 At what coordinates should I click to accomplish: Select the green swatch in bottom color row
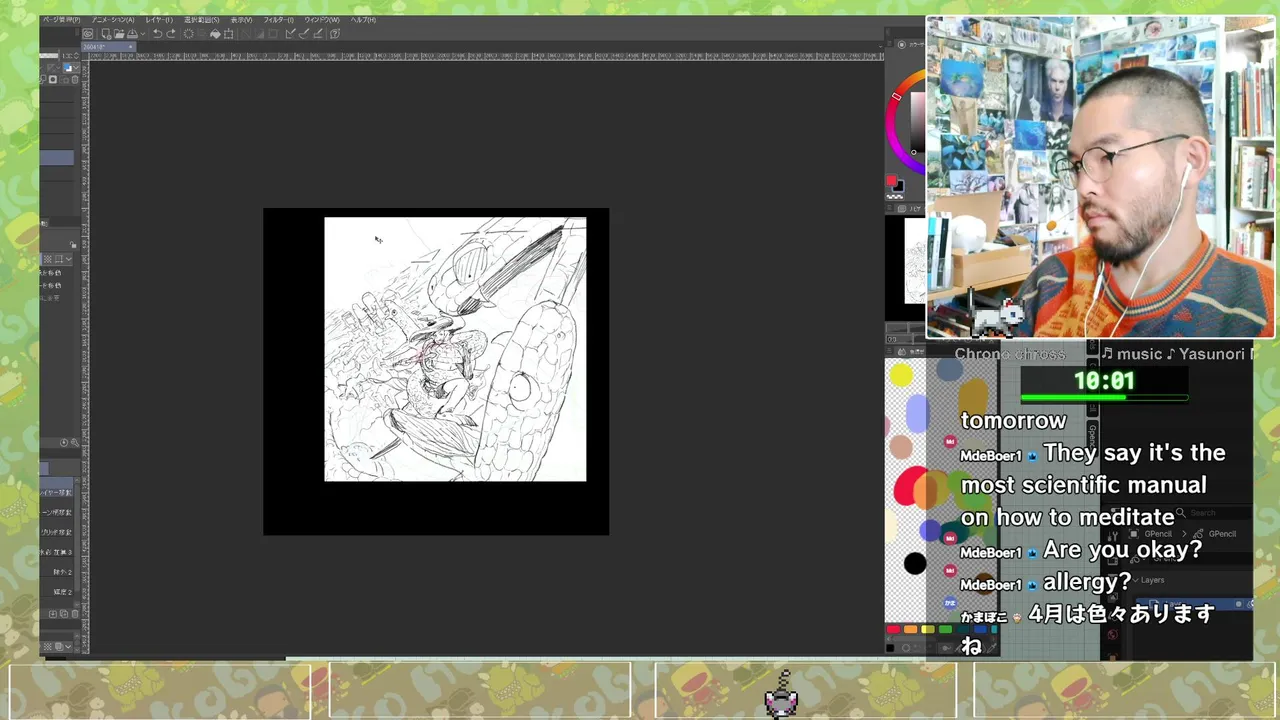[x=945, y=629]
